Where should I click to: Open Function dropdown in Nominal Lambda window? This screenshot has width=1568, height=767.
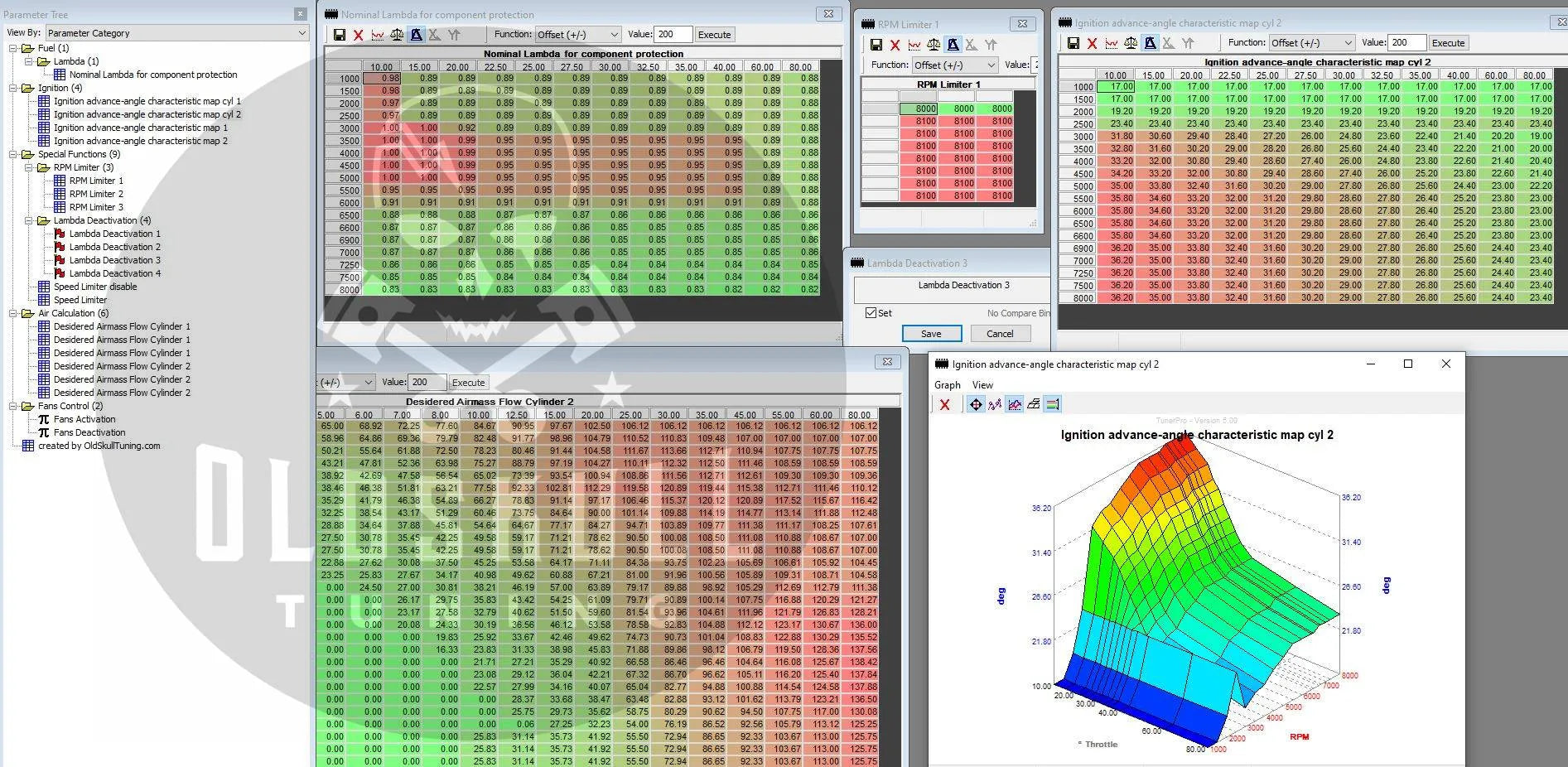click(577, 35)
